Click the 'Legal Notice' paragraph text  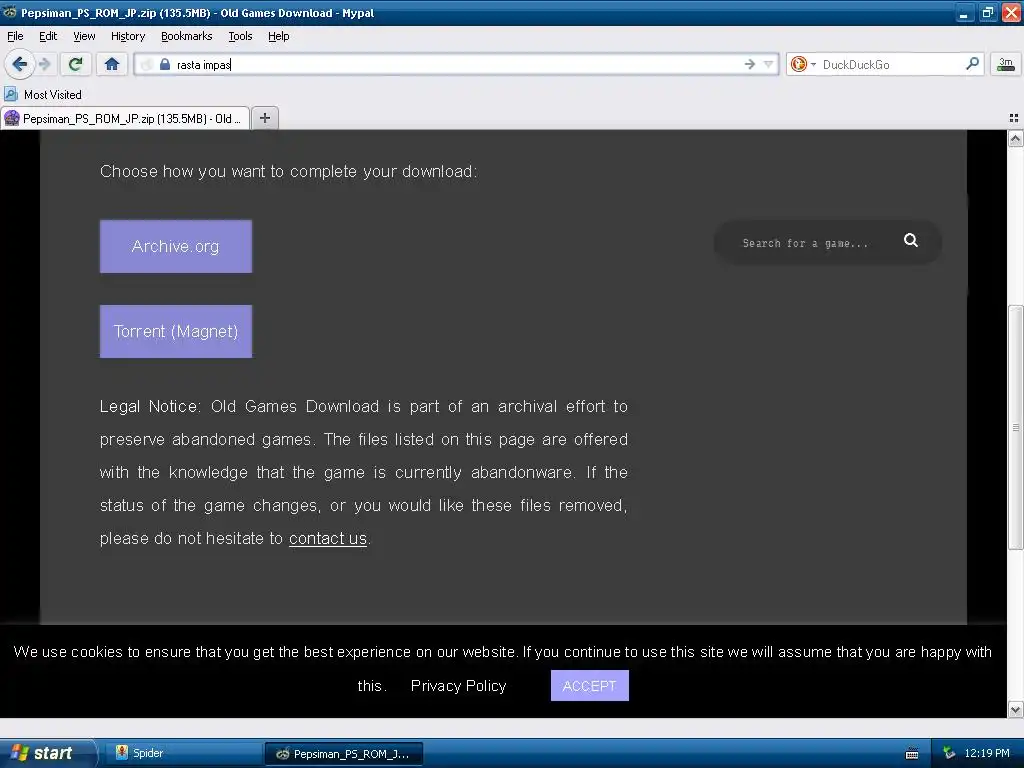[x=363, y=472]
